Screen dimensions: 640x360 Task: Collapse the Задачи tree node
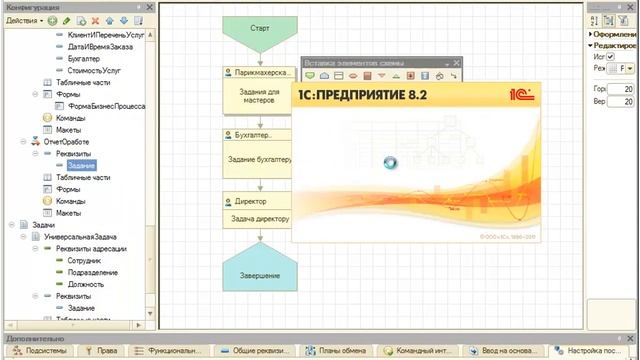(x=12, y=224)
